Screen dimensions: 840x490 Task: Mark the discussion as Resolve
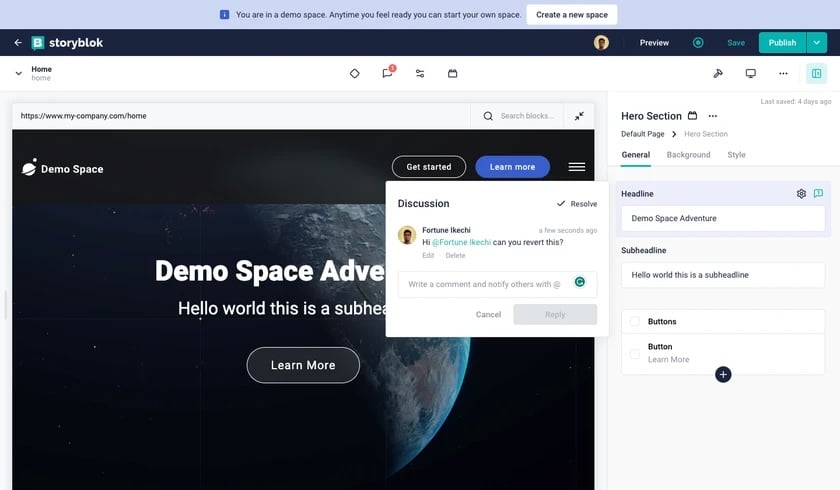point(577,204)
